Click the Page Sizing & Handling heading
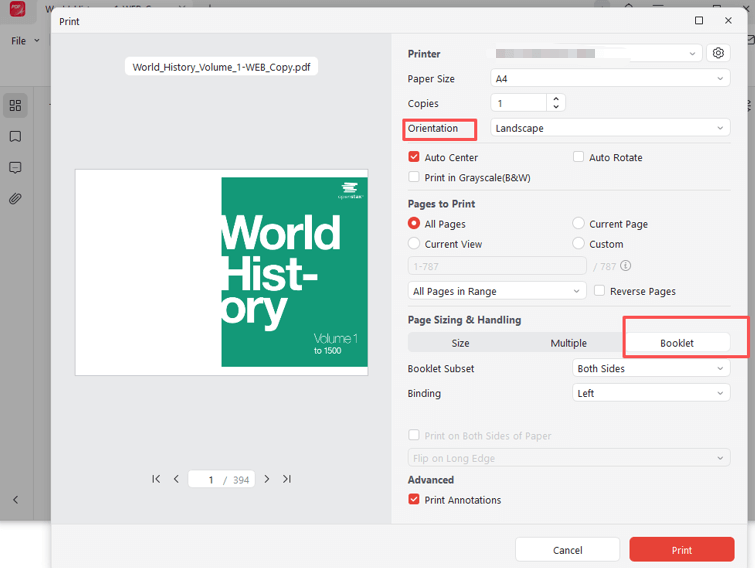This screenshot has width=755, height=568. [464, 320]
